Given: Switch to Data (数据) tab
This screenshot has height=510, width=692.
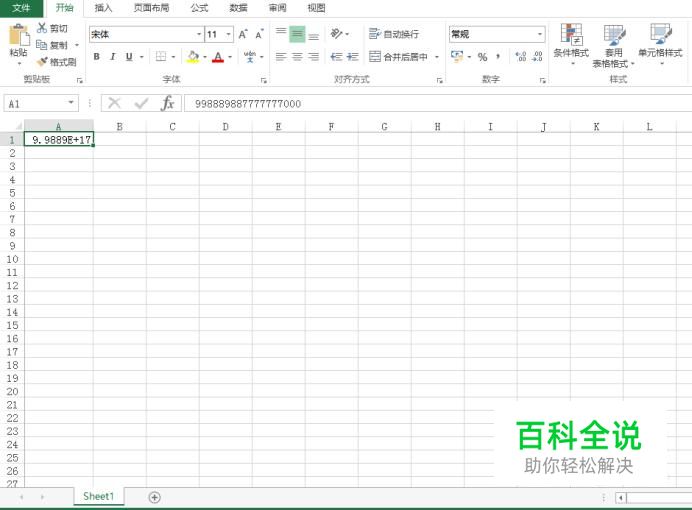Looking at the screenshot, I should tap(238, 8).
